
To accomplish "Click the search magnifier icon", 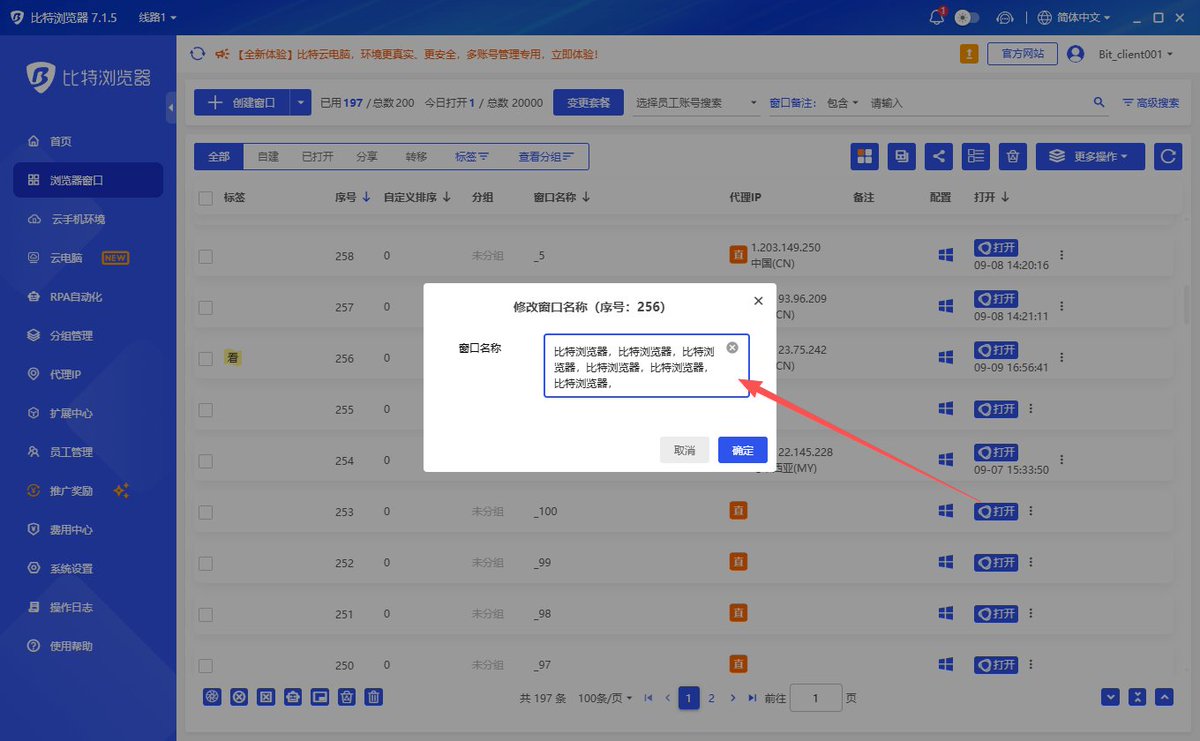I will pos(1099,102).
